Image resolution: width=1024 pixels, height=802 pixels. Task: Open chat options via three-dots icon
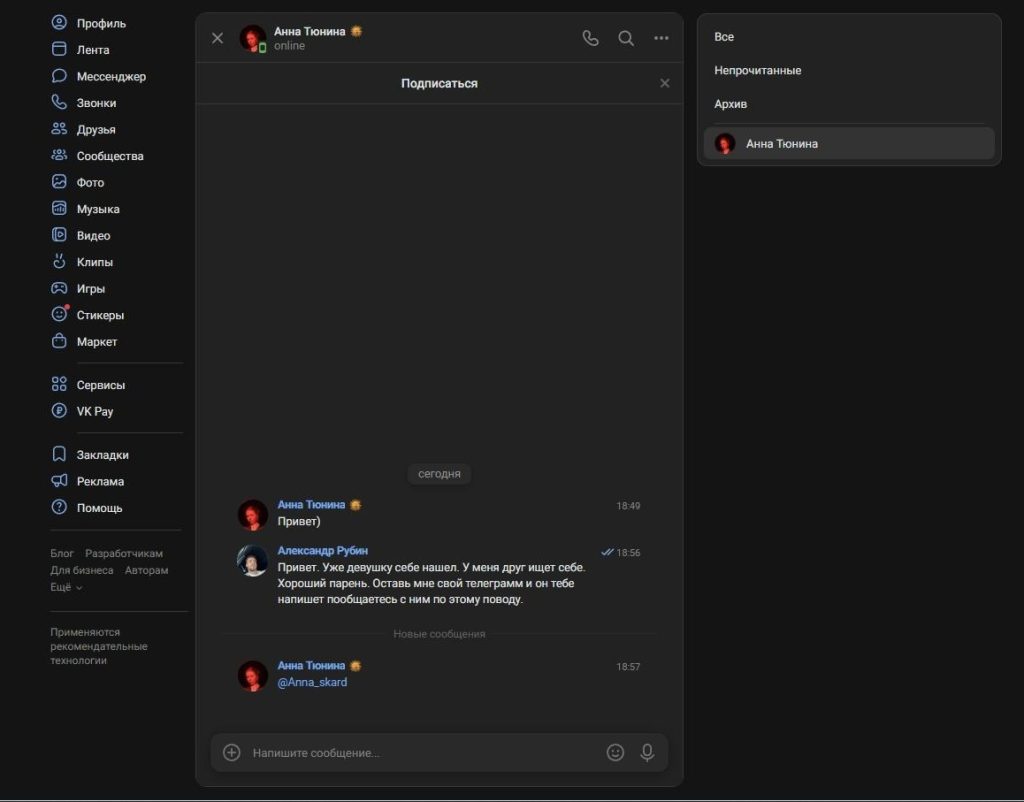point(661,38)
